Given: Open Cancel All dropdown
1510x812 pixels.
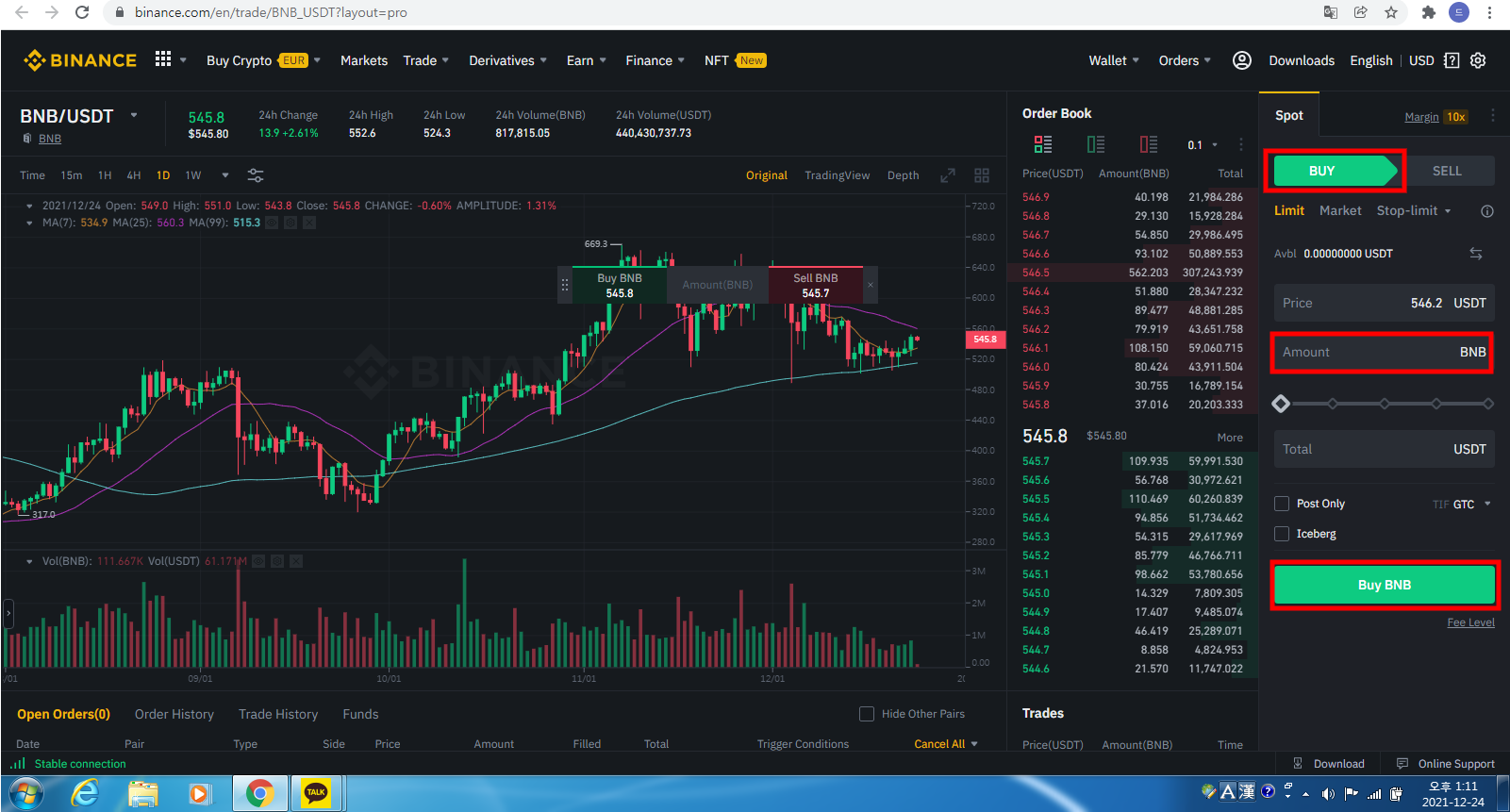Looking at the screenshot, I should coord(946,744).
